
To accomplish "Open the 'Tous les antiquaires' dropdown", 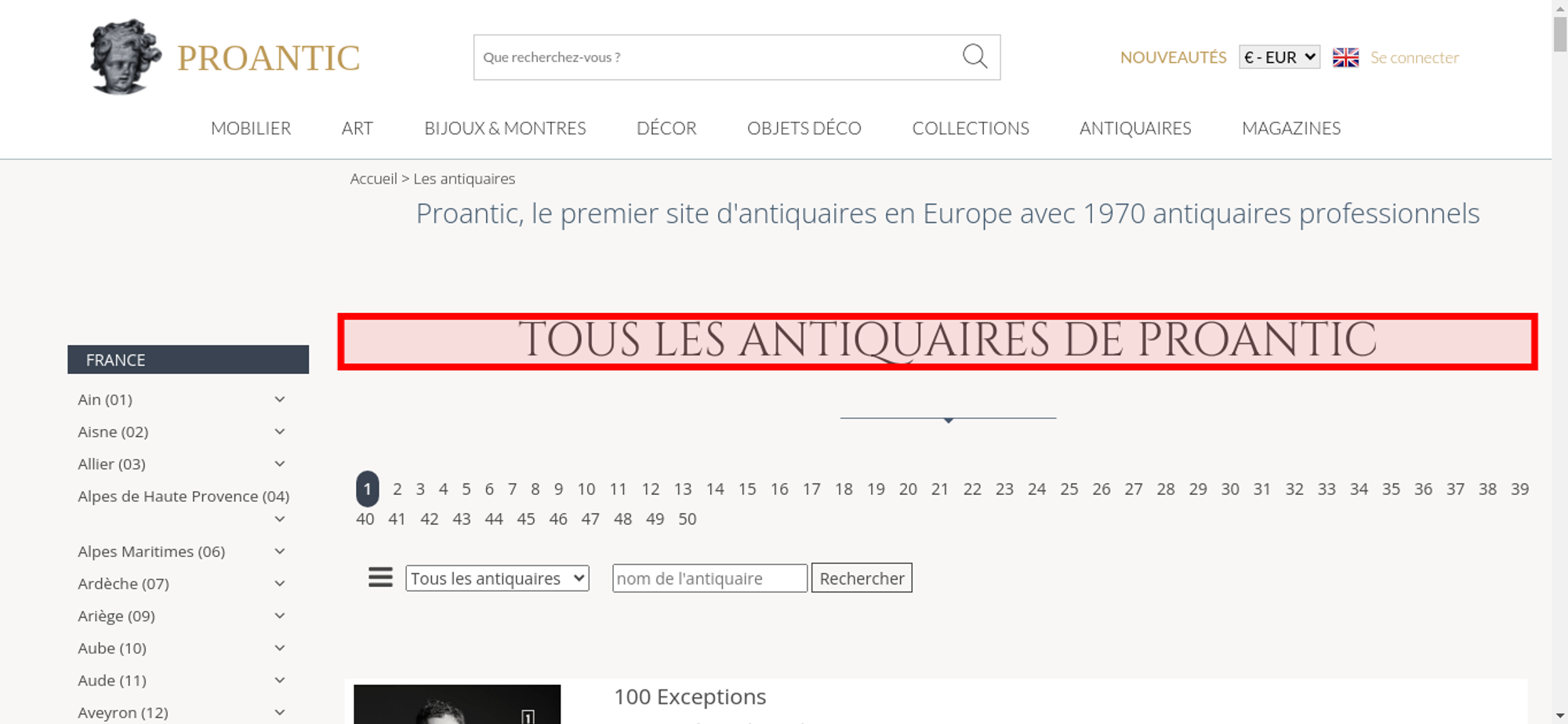I will [x=497, y=578].
